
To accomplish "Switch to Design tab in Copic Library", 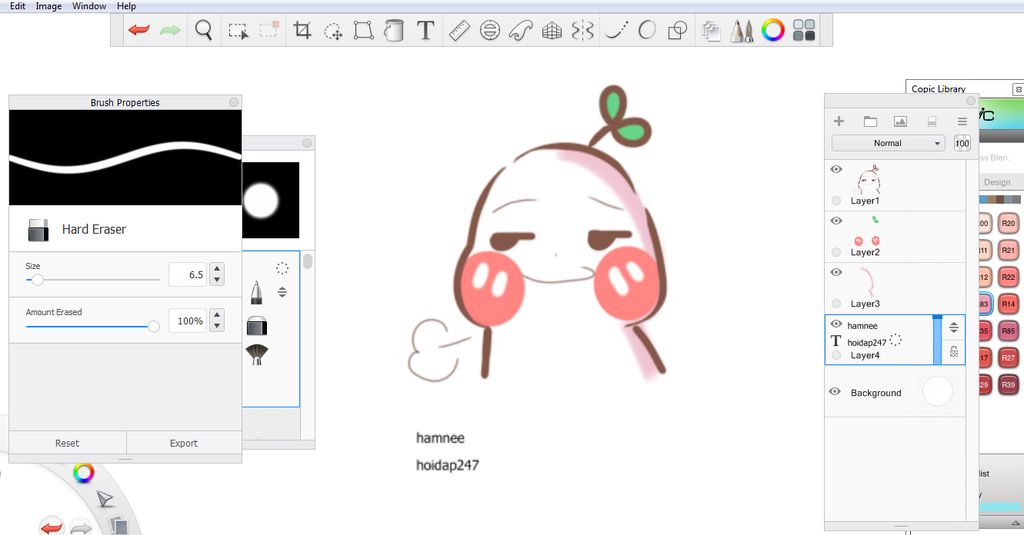I will point(997,182).
